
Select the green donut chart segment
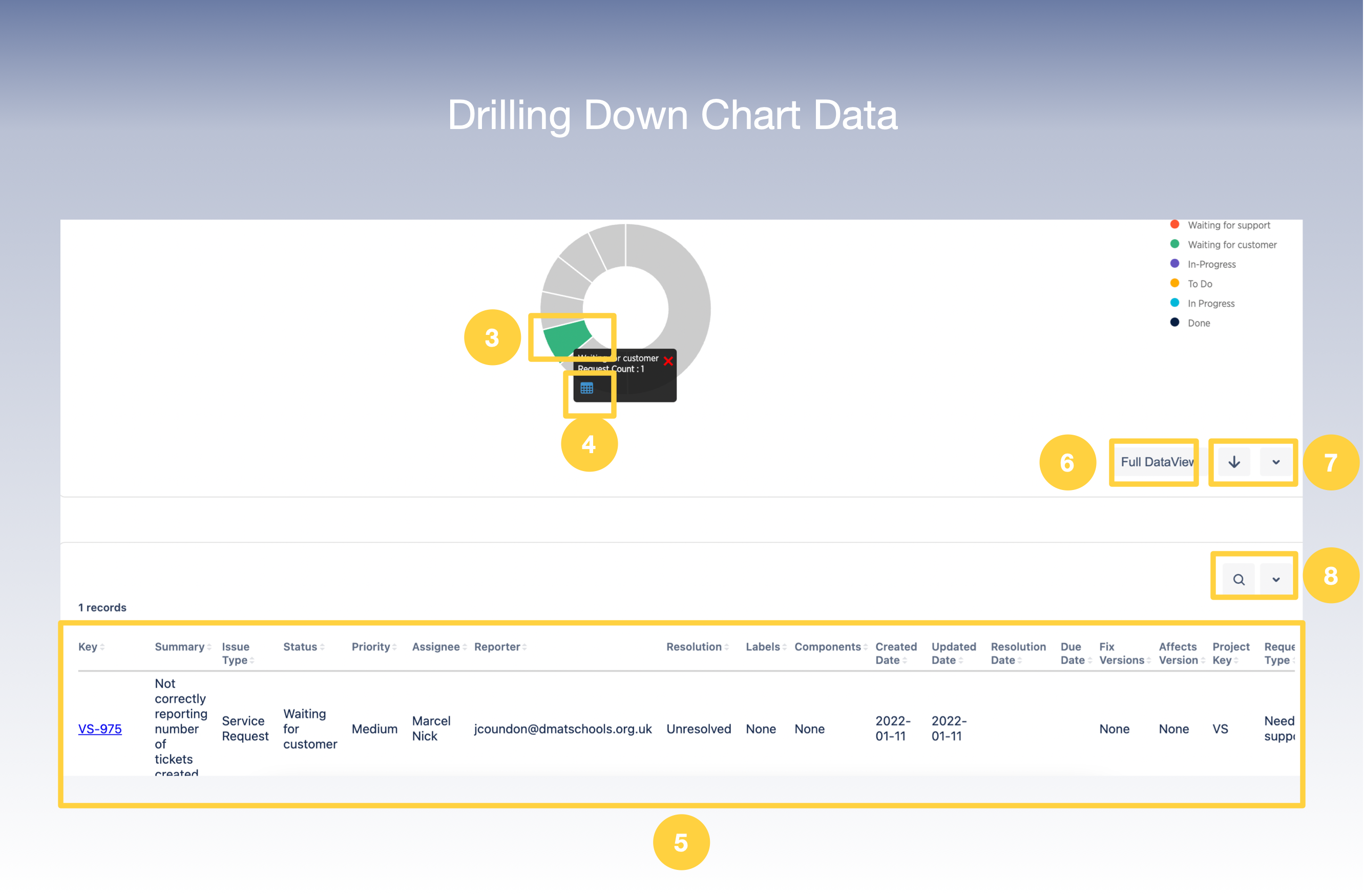coord(565,337)
